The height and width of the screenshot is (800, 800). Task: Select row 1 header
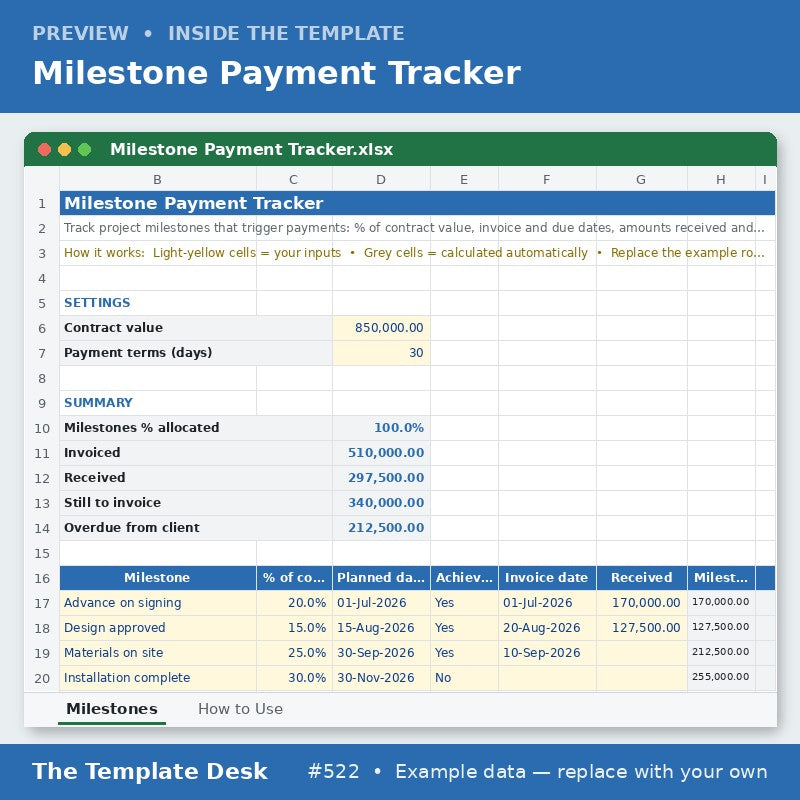[x=42, y=204]
